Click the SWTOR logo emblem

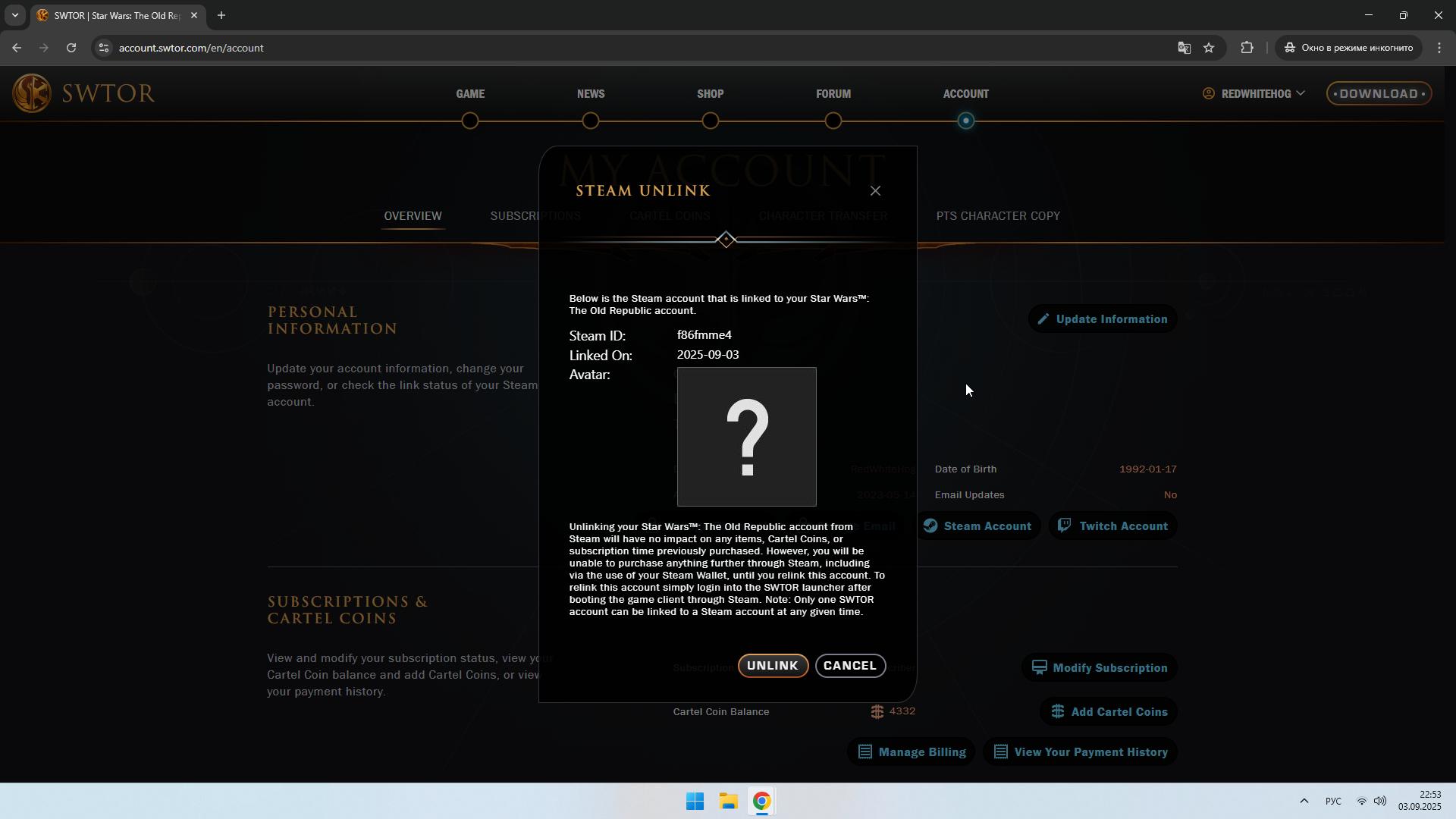pyautogui.click(x=32, y=93)
